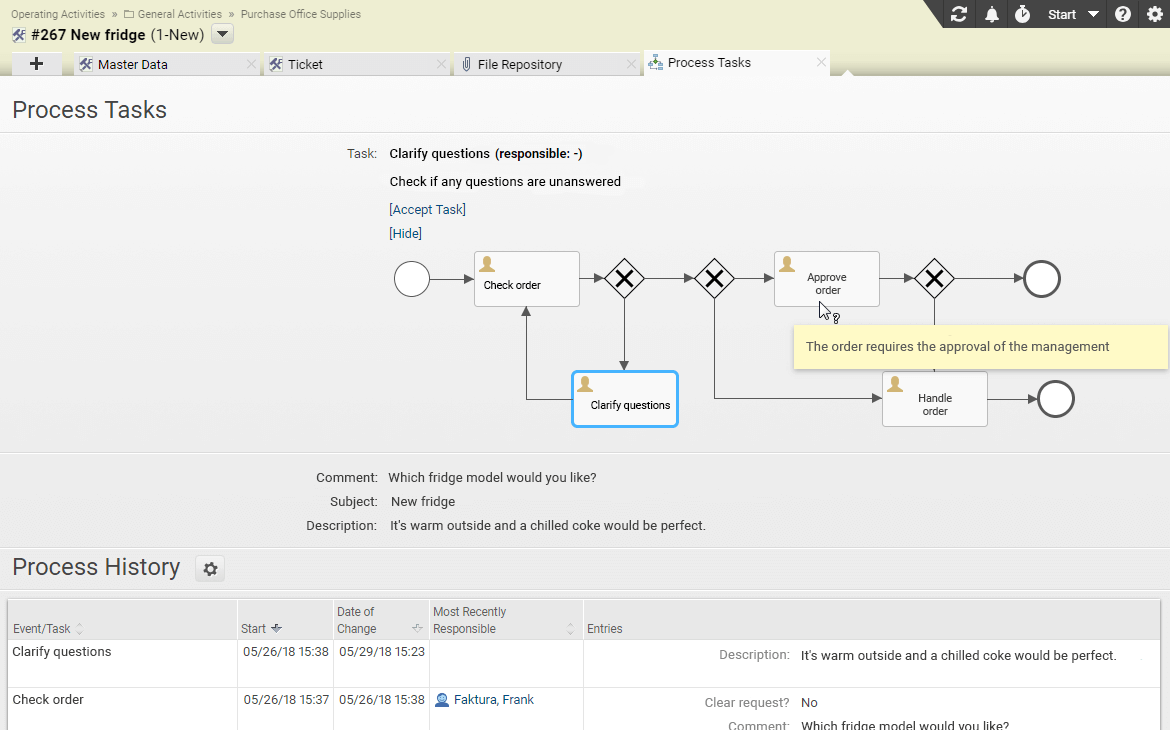Viewport: 1170px width, 730px height.
Task: Open notifications bell icon
Action: 992,14
